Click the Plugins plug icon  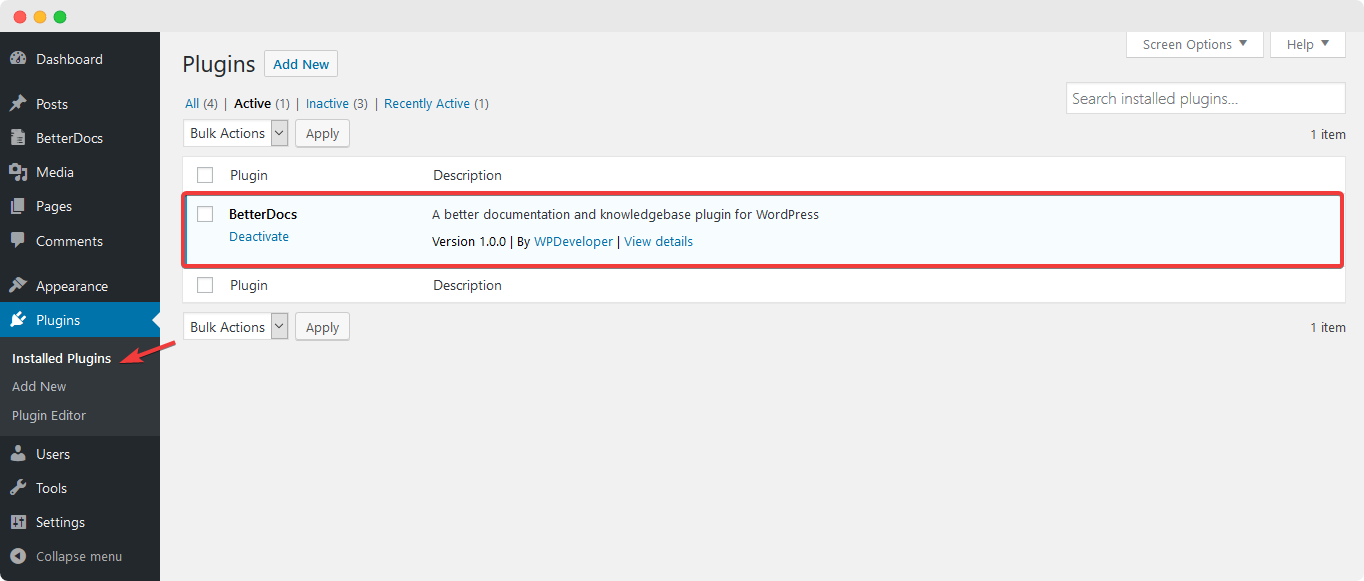pos(18,320)
